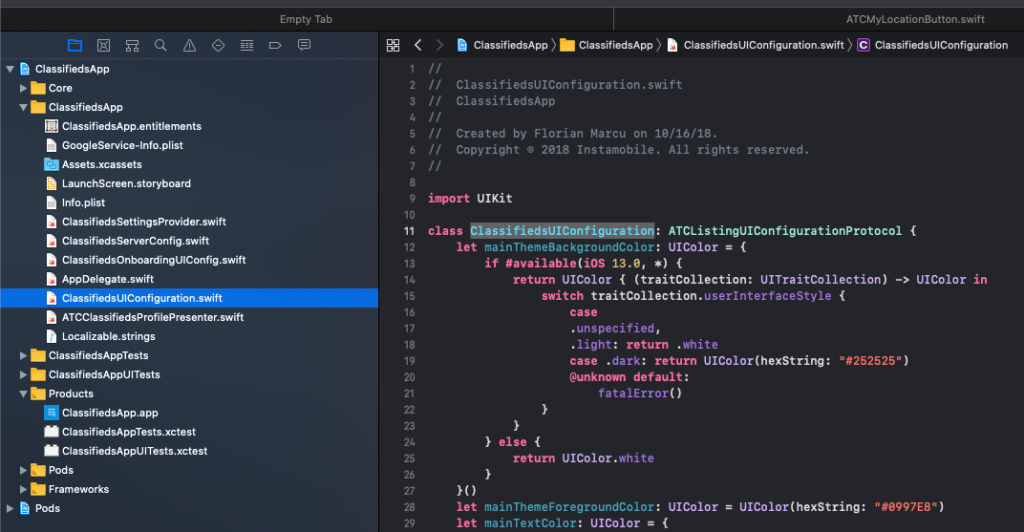Open the Test navigator diamond icon

pyautogui.click(x=218, y=45)
